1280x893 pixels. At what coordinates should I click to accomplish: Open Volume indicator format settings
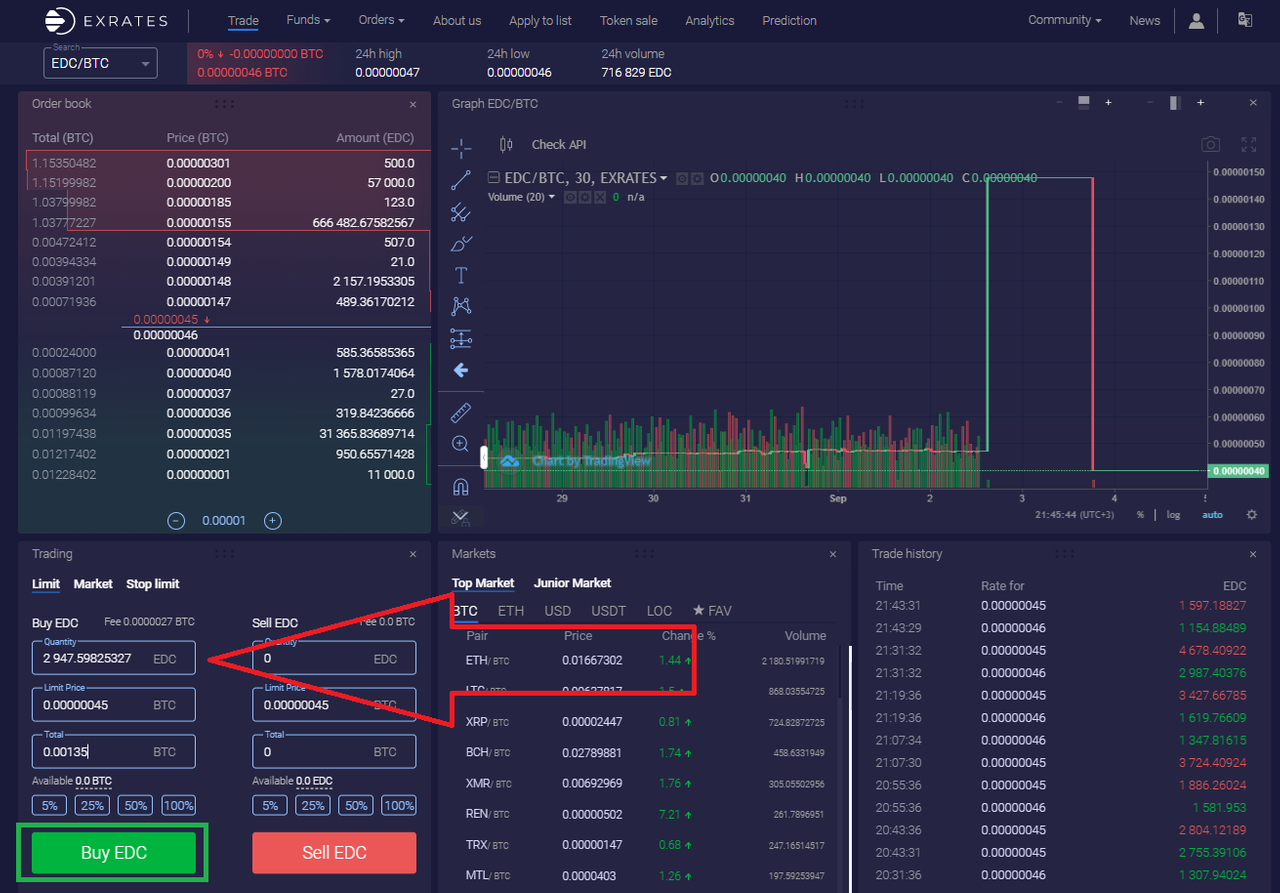(x=584, y=197)
